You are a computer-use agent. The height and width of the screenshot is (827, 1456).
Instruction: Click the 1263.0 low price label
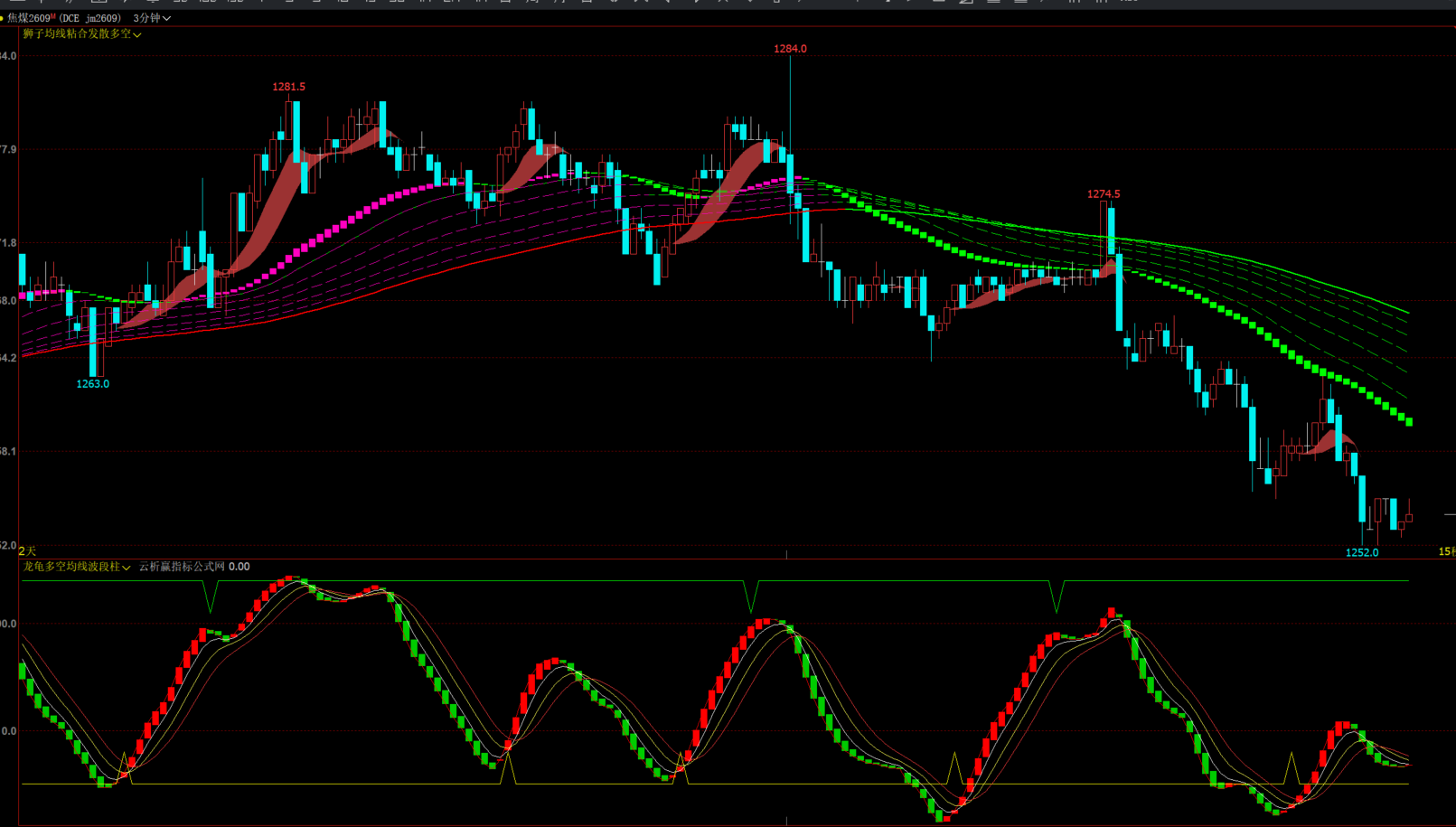(x=92, y=384)
